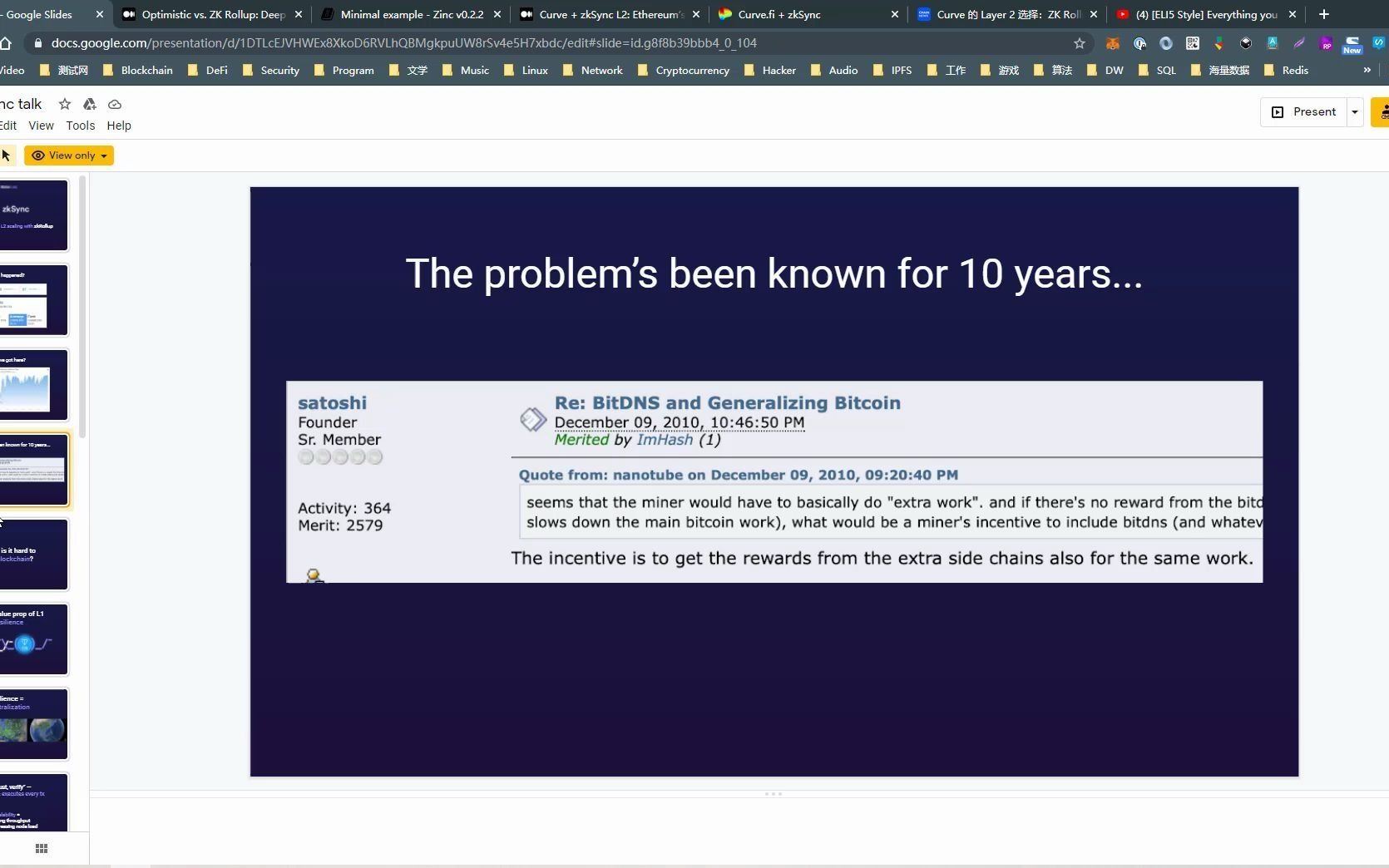Select the hard to blockchain slide thumbnail
Image resolution: width=1389 pixels, height=868 pixels.
click(33, 555)
